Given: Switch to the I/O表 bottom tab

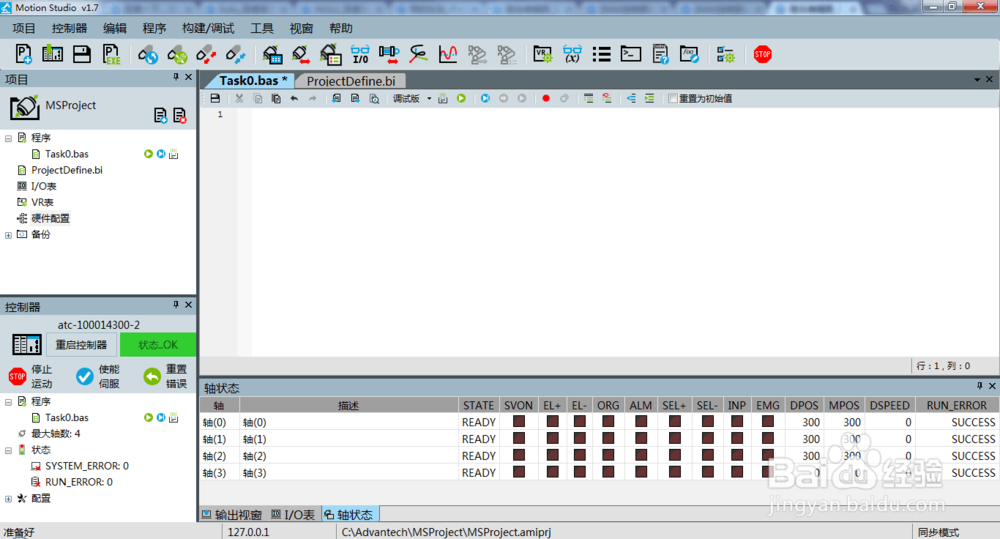Looking at the screenshot, I should pyautogui.click(x=293, y=514).
